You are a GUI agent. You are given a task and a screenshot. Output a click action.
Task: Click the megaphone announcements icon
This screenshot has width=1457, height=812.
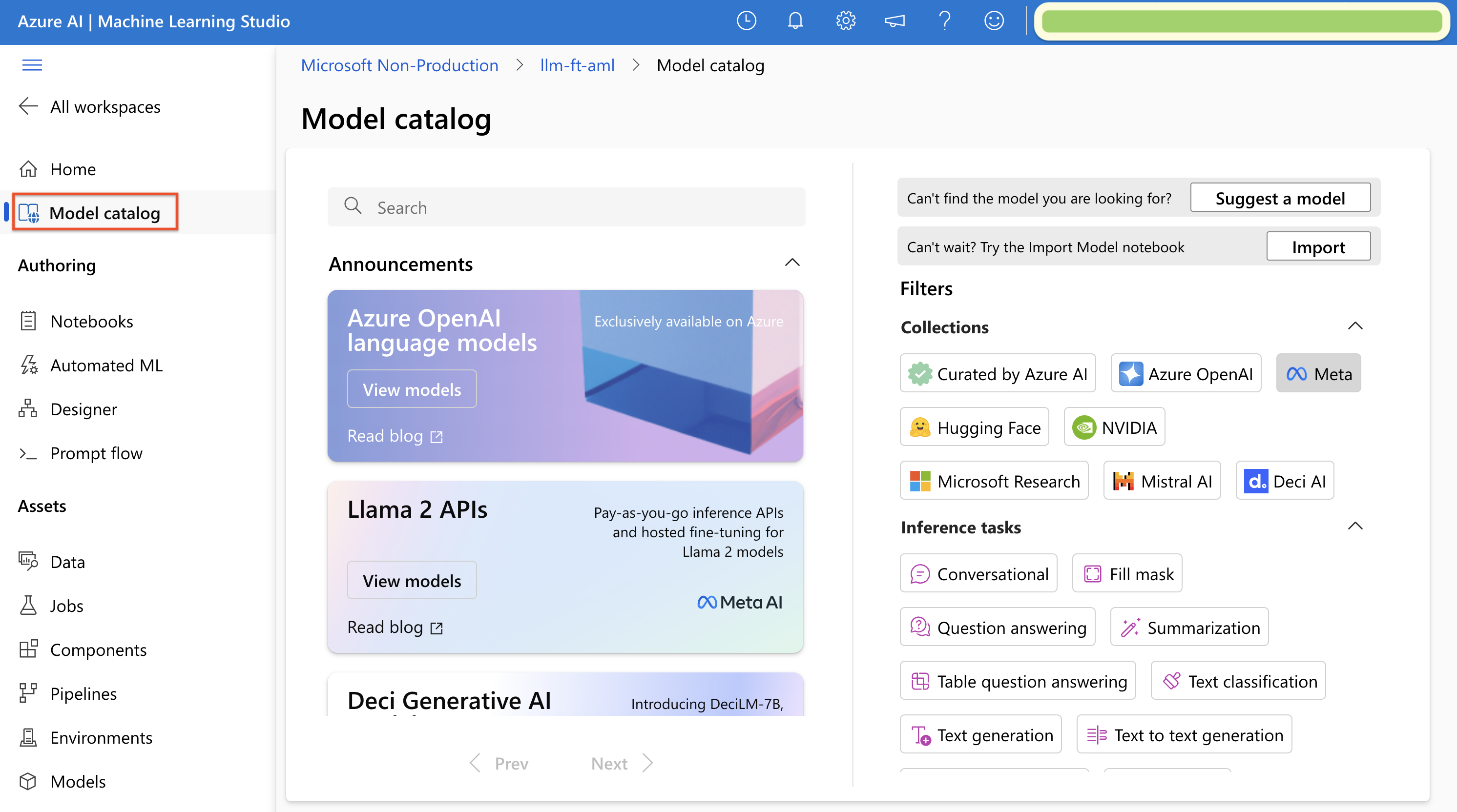click(x=895, y=21)
